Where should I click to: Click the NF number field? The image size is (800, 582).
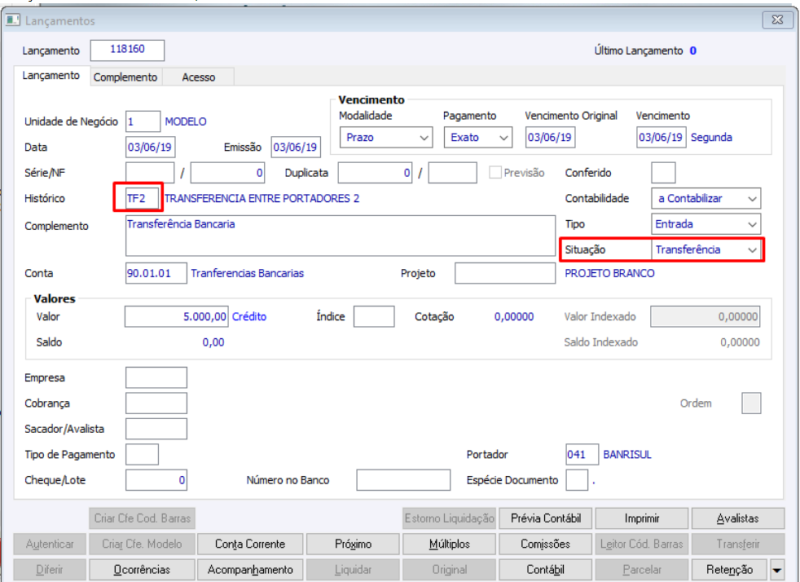[x=228, y=173]
